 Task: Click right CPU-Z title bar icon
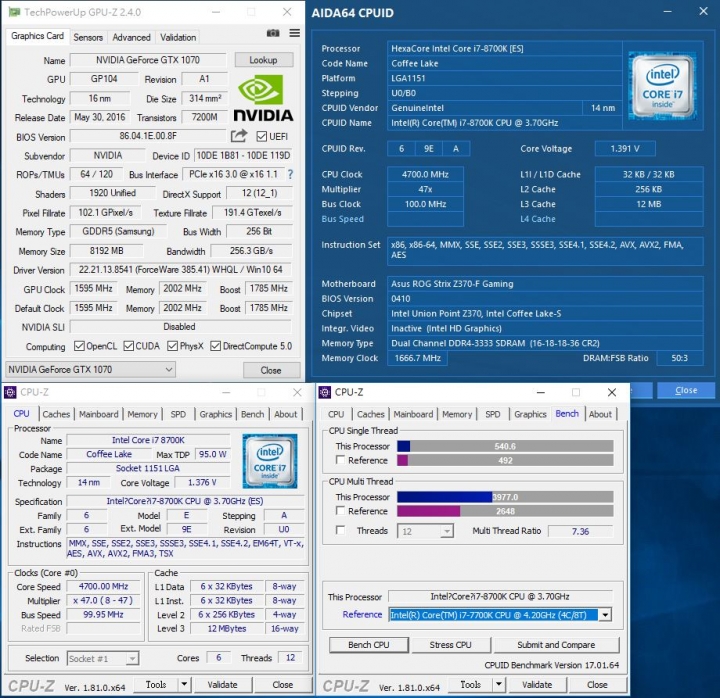325,392
